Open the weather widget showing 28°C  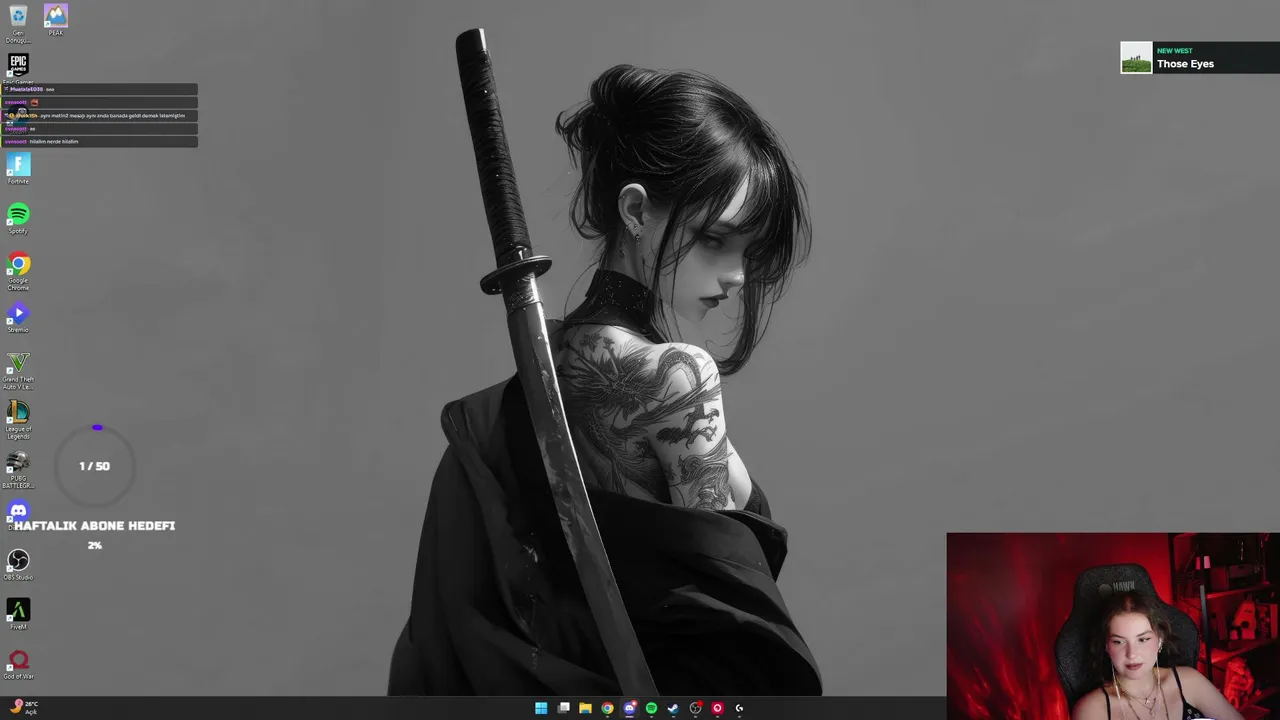(23, 707)
